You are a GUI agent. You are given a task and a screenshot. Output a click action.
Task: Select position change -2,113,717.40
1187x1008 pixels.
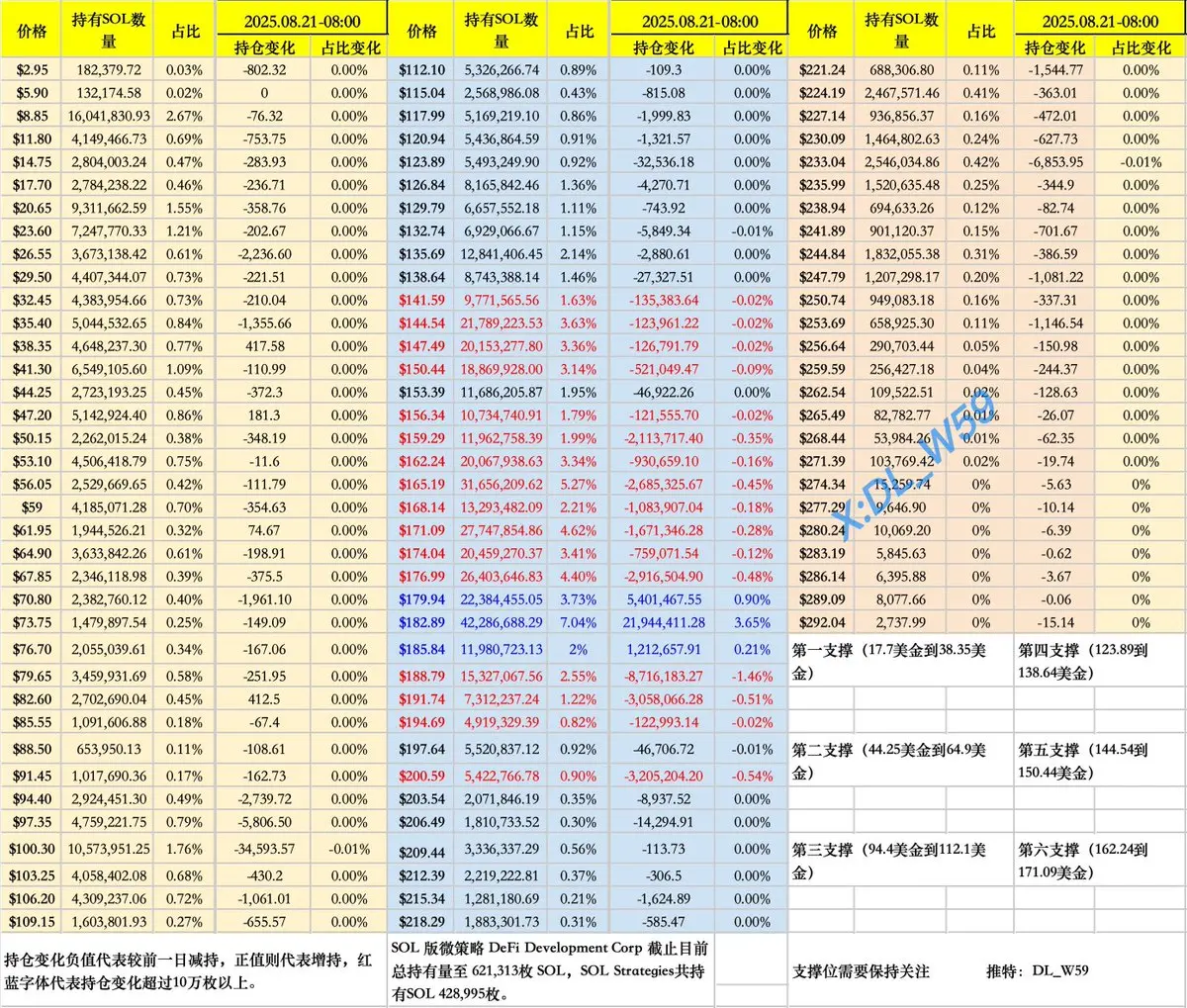[664, 438]
